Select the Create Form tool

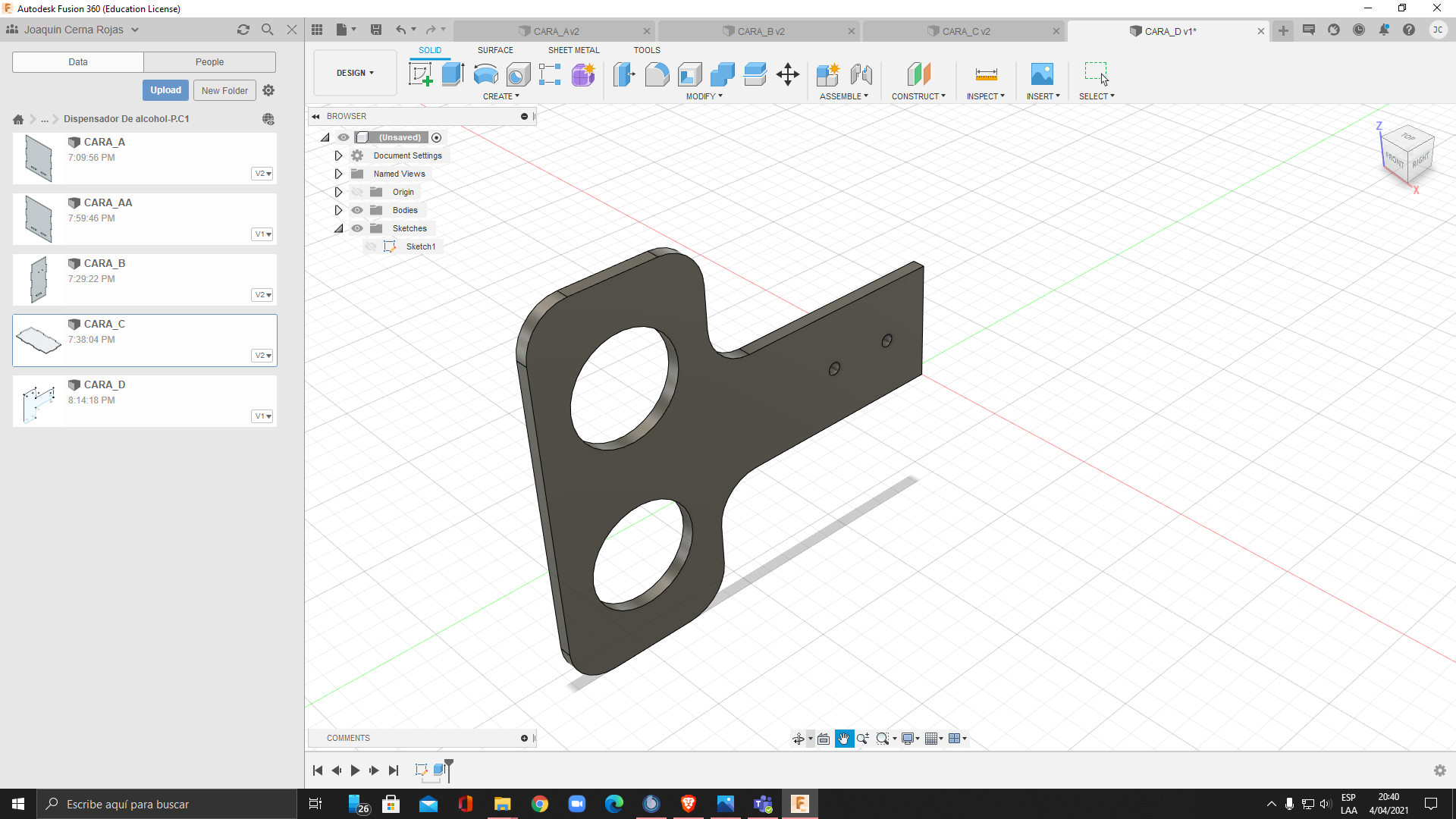[x=583, y=74]
